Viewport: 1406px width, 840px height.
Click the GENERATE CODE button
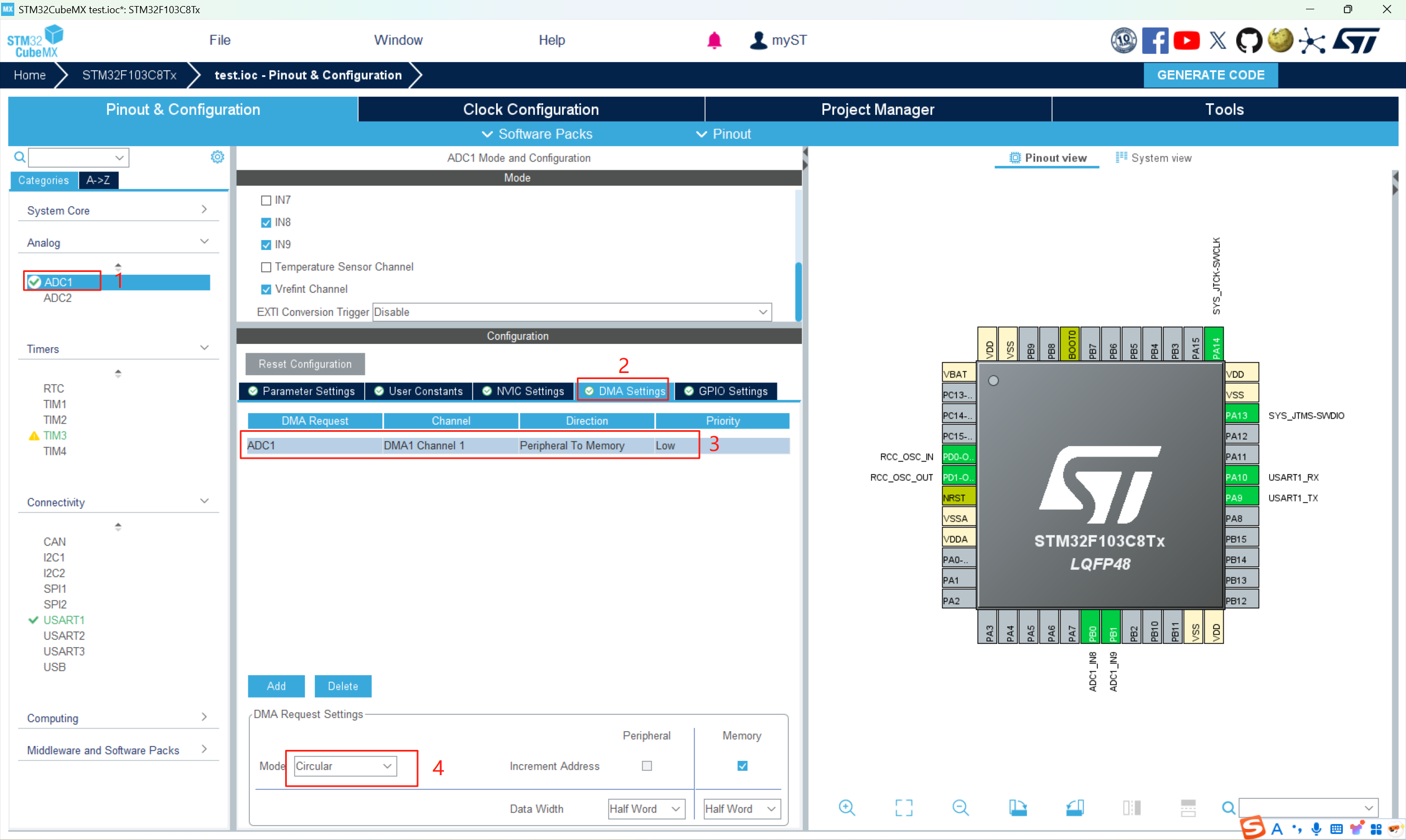1211,75
